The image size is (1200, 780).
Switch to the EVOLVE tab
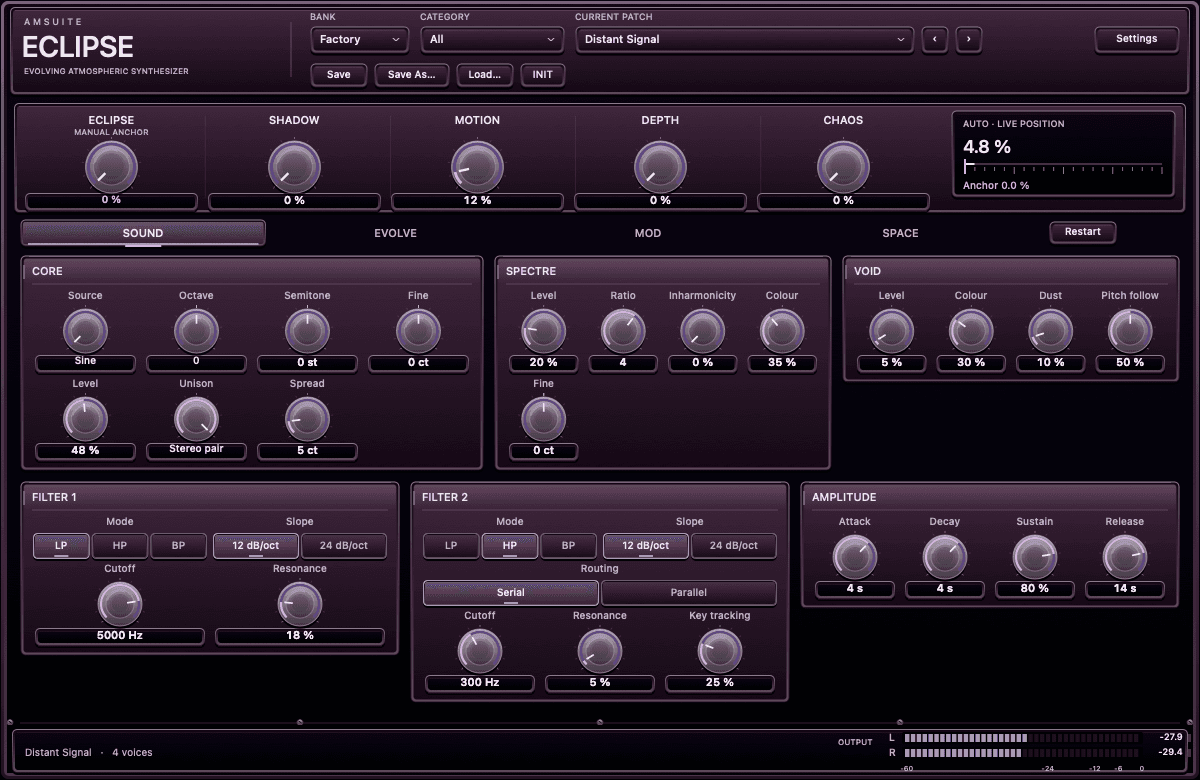[395, 233]
